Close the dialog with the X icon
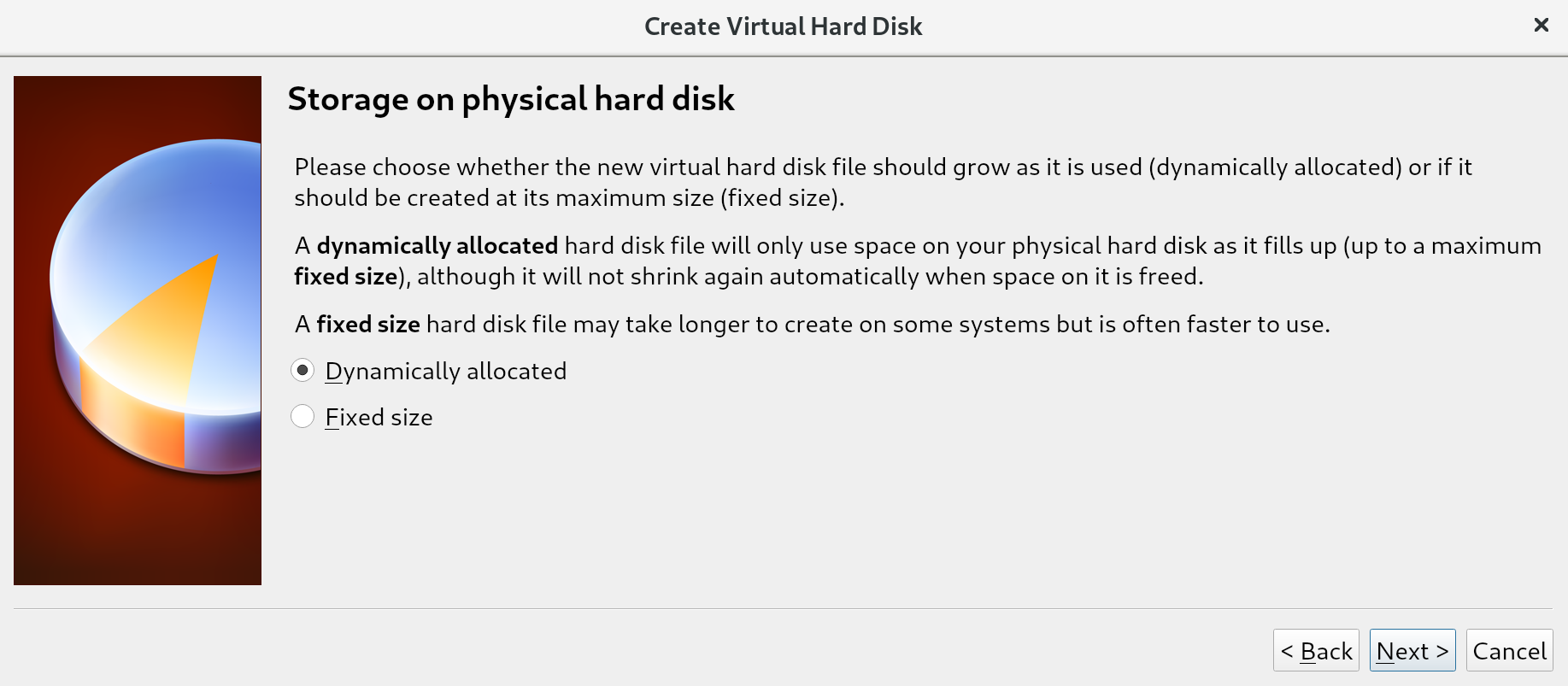This screenshot has height=686, width=1568. (x=1542, y=26)
